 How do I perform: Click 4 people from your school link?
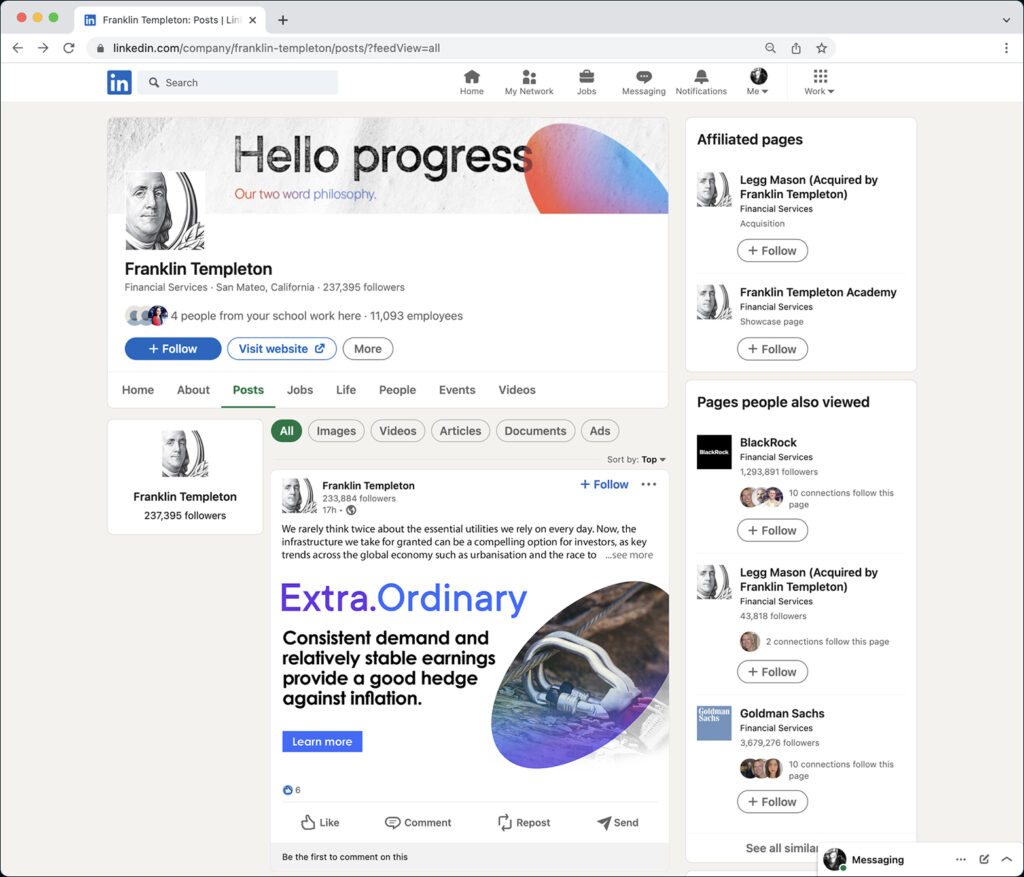(266, 315)
